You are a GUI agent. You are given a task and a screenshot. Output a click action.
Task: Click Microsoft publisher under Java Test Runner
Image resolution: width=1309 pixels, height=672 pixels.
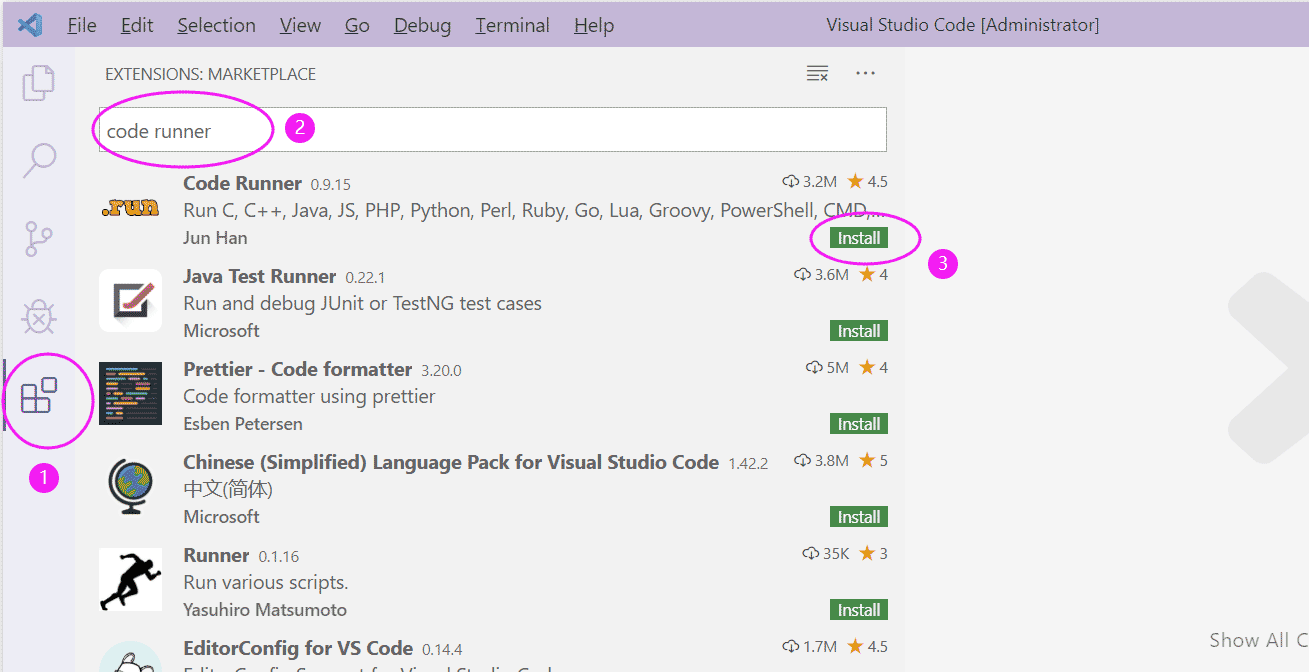point(222,331)
